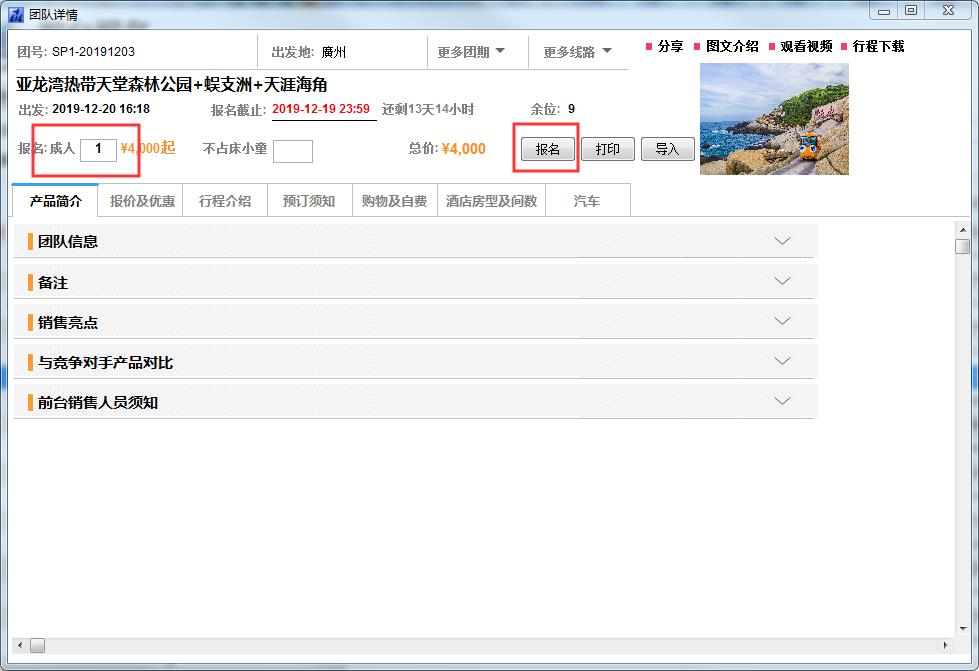This screenshot has width=979, height=671.
Task: Switch to the 报价及优惠 tab
Action: tap(142, 201)
